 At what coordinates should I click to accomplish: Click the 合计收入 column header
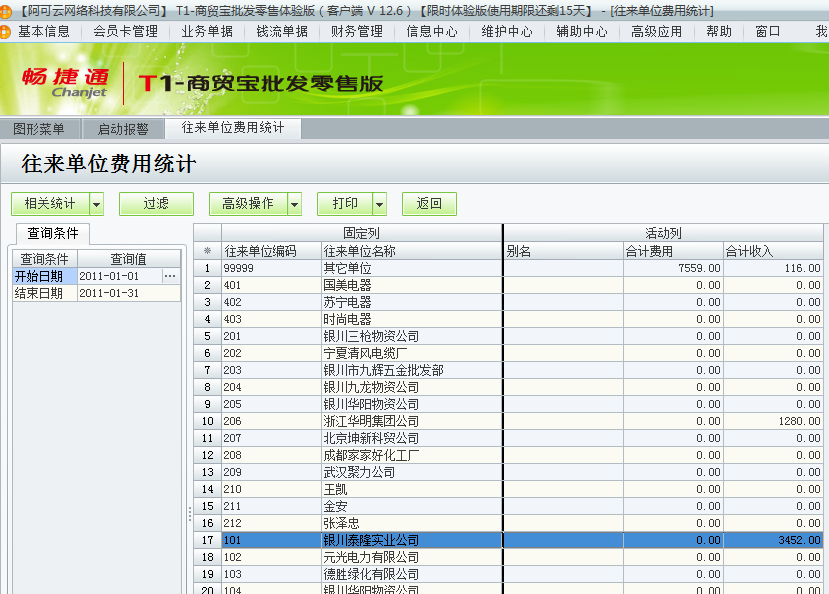coord(773,251)
